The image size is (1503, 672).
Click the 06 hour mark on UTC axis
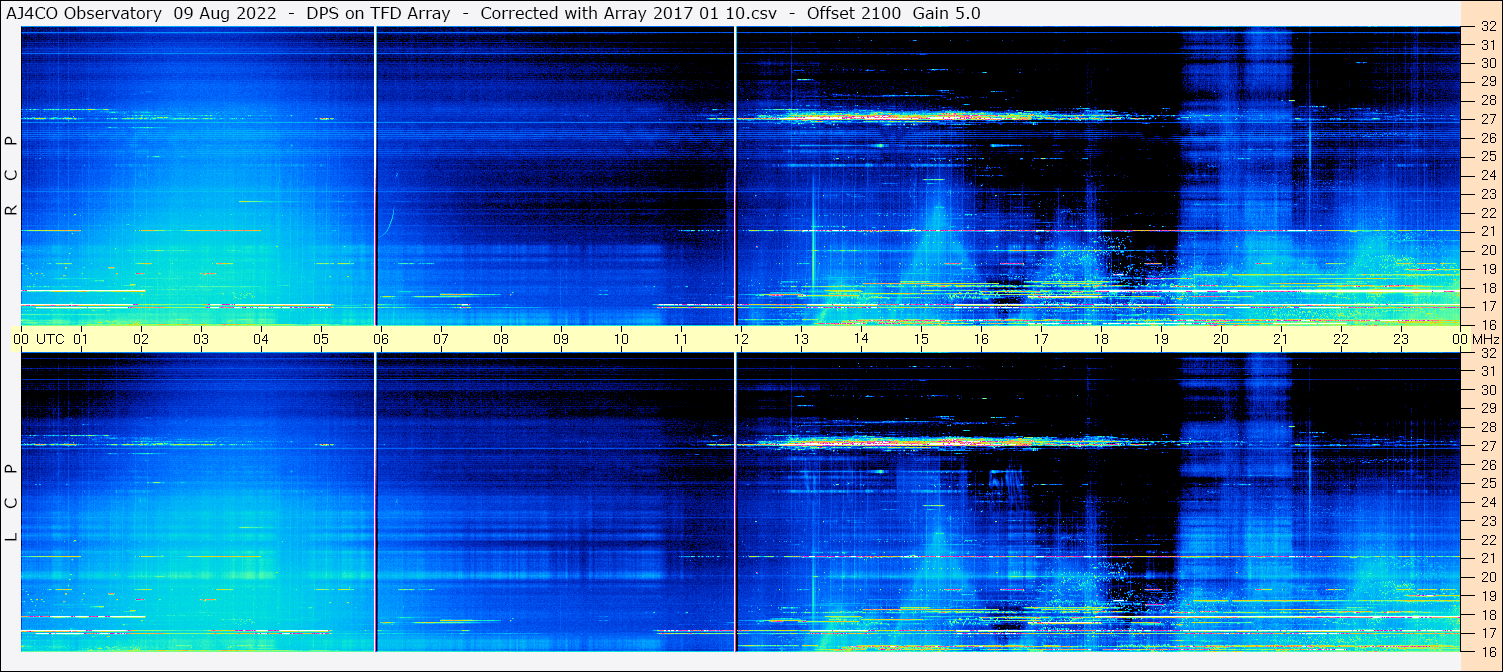(x=381, y=339)
